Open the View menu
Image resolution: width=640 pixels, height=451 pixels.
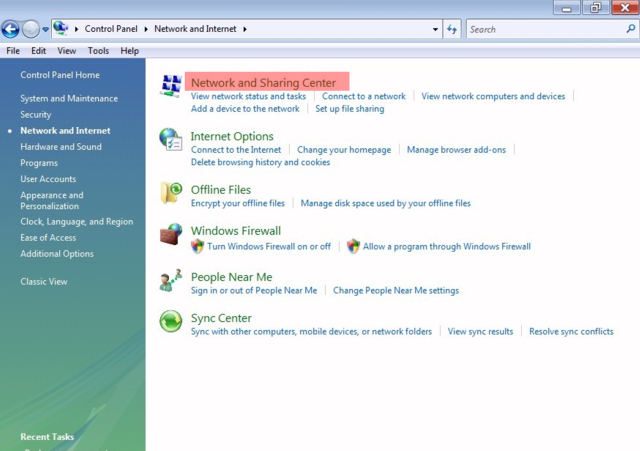67,51
